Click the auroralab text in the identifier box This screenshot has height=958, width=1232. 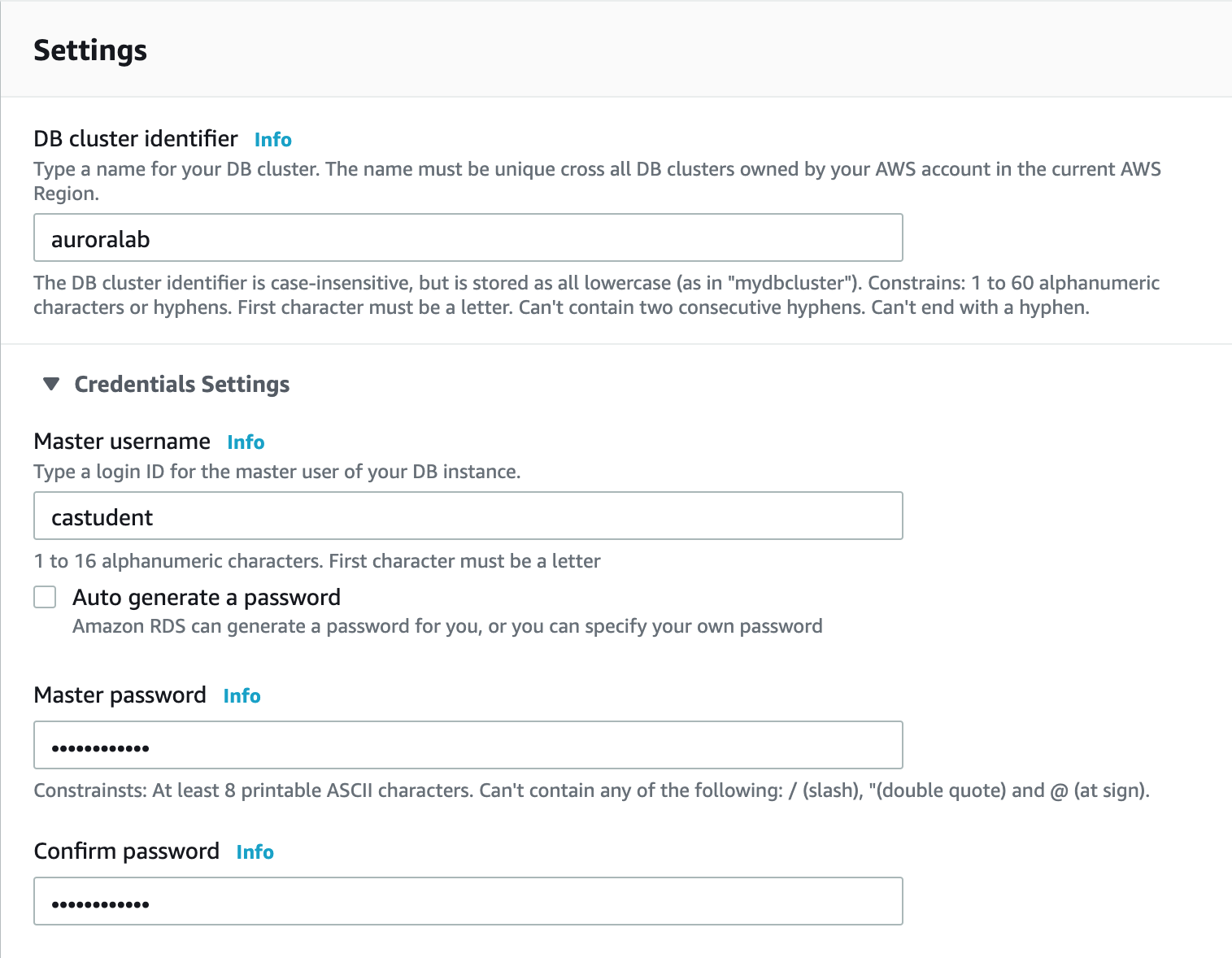100,238
